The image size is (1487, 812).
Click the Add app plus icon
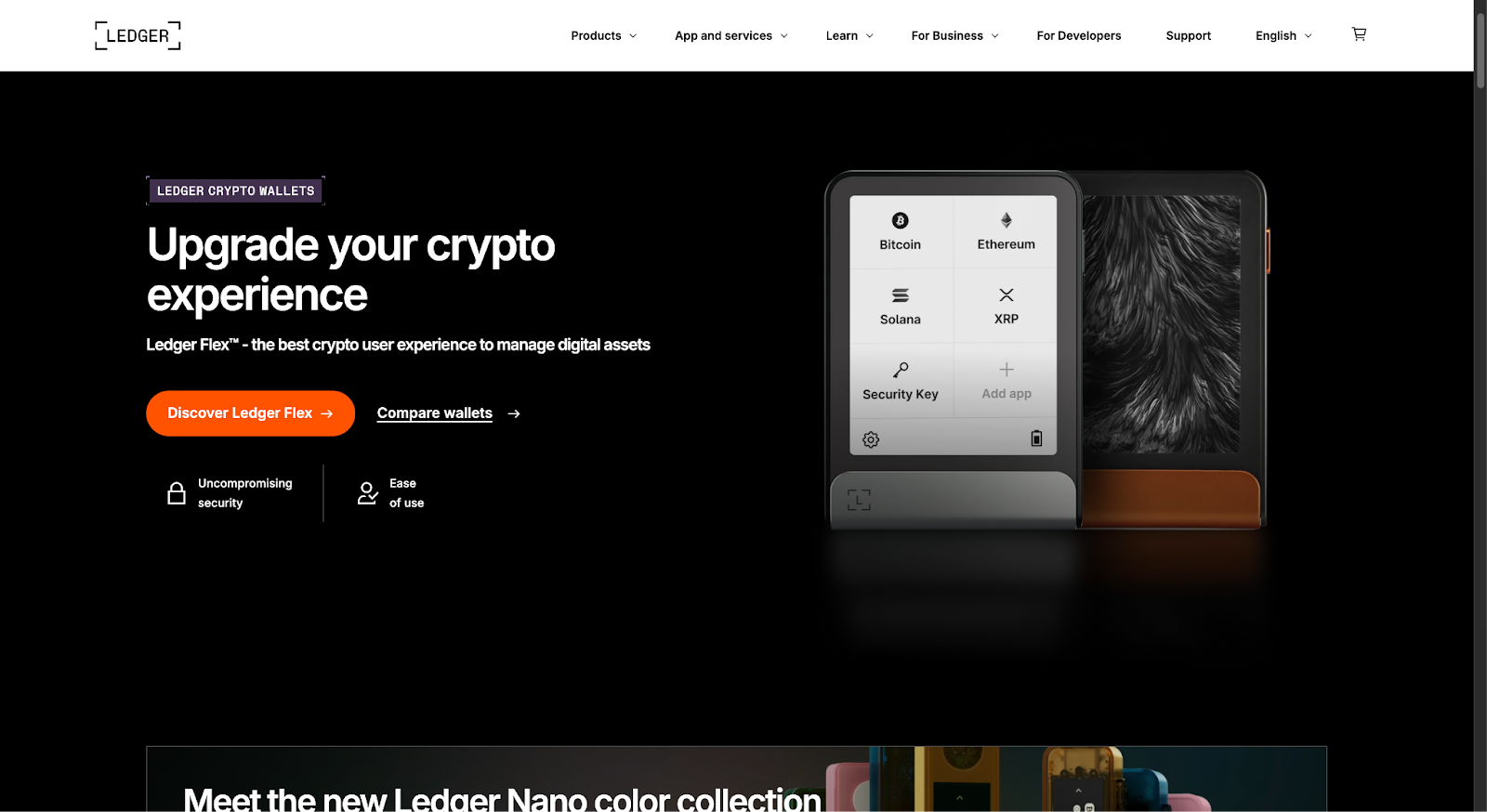tap(1006, 370)
